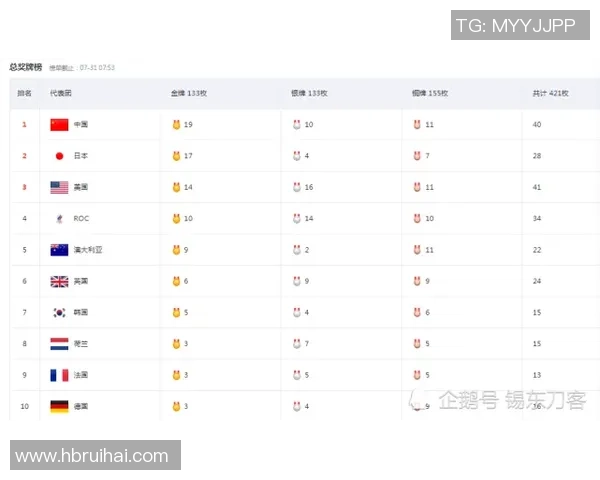
Task: Click the Netherlands flag icon
Action: 59,344
